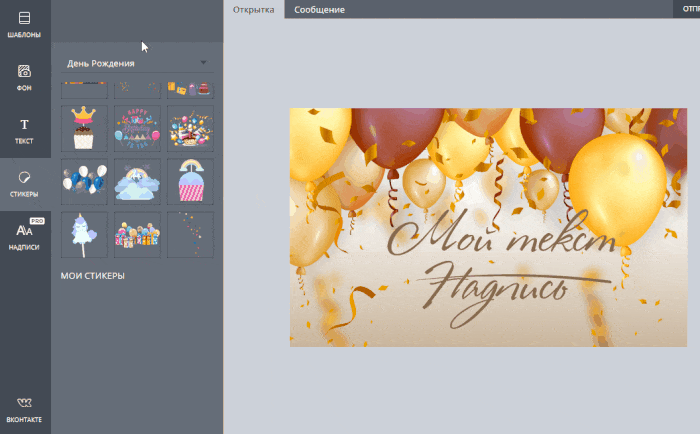Viewport: 700px width, 434px height.
Task: Select the 'Мой текст' caption on card
Action: [x=500, y=234]
